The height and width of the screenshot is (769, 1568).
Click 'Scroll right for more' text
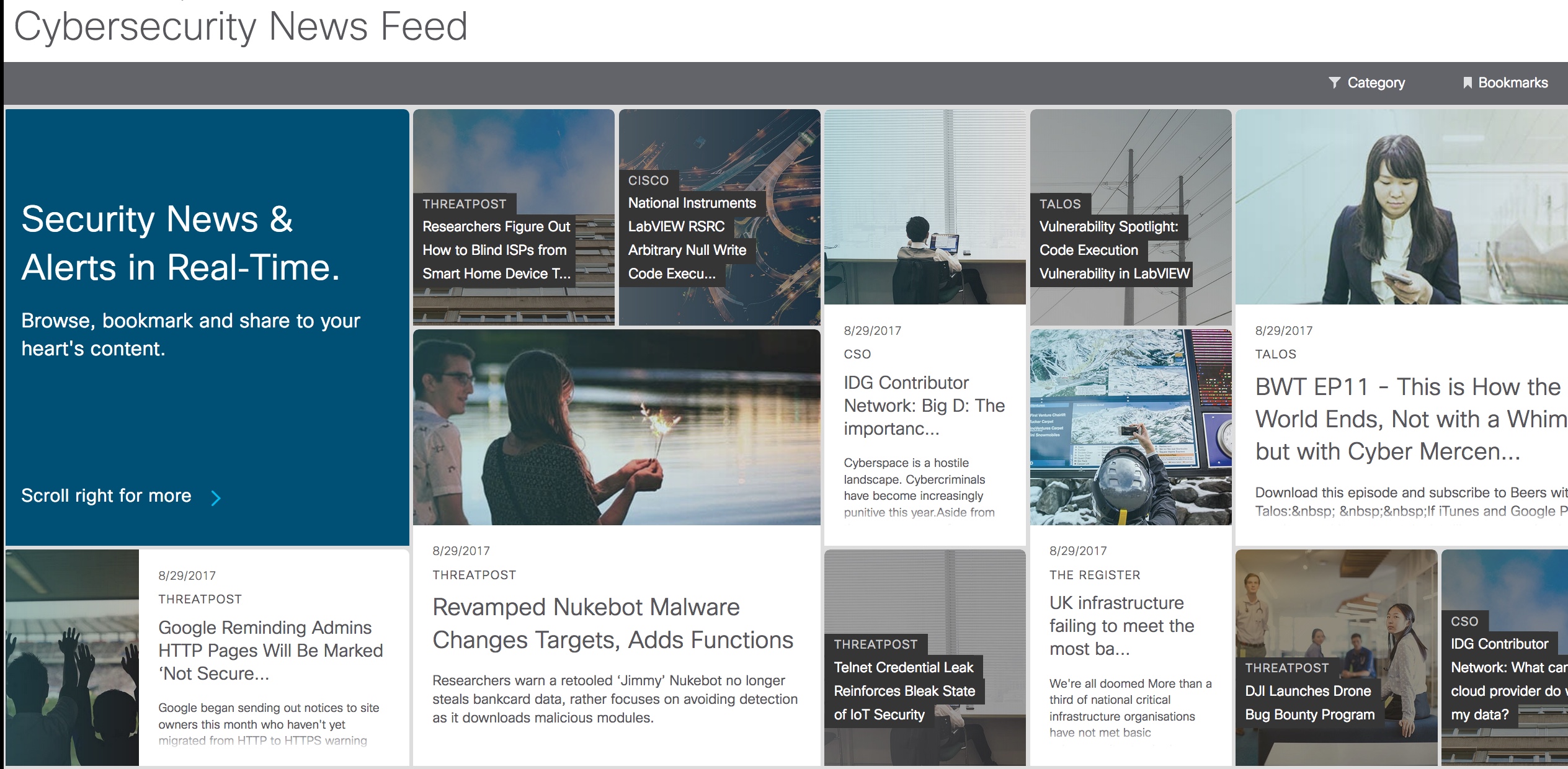106,496
